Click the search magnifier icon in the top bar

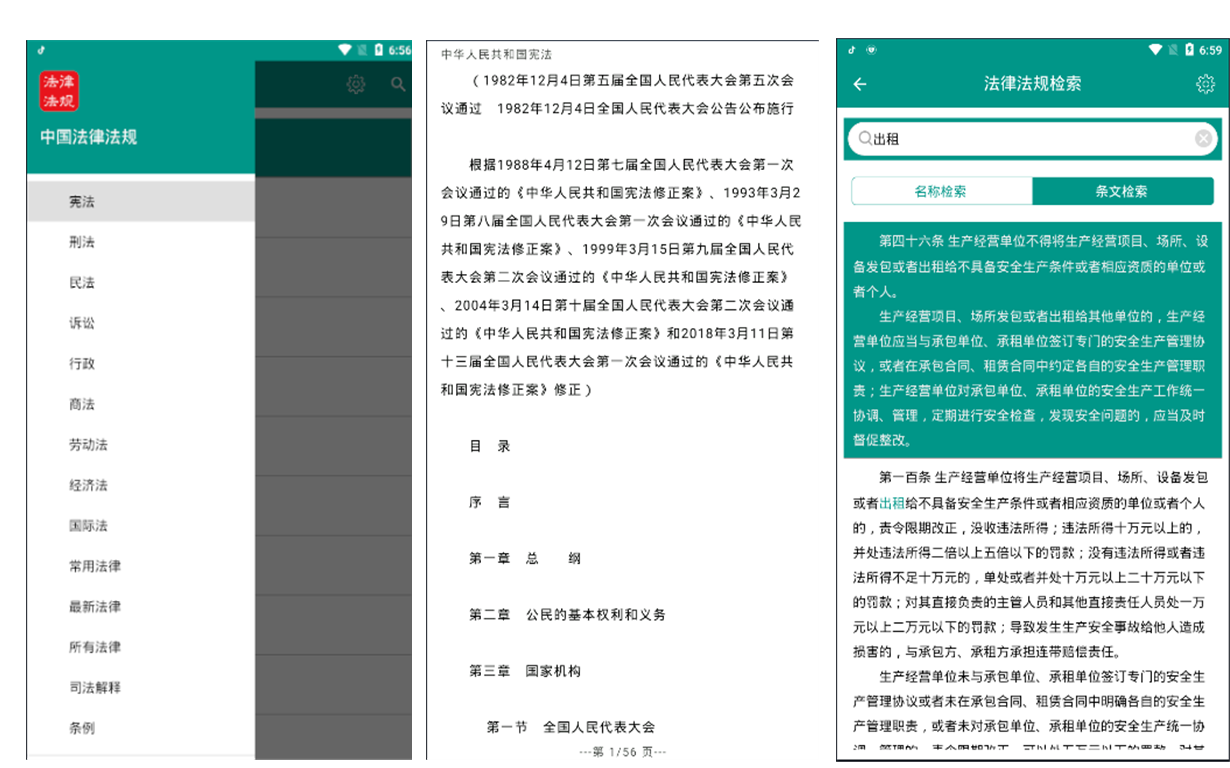[x=398, y=85]
